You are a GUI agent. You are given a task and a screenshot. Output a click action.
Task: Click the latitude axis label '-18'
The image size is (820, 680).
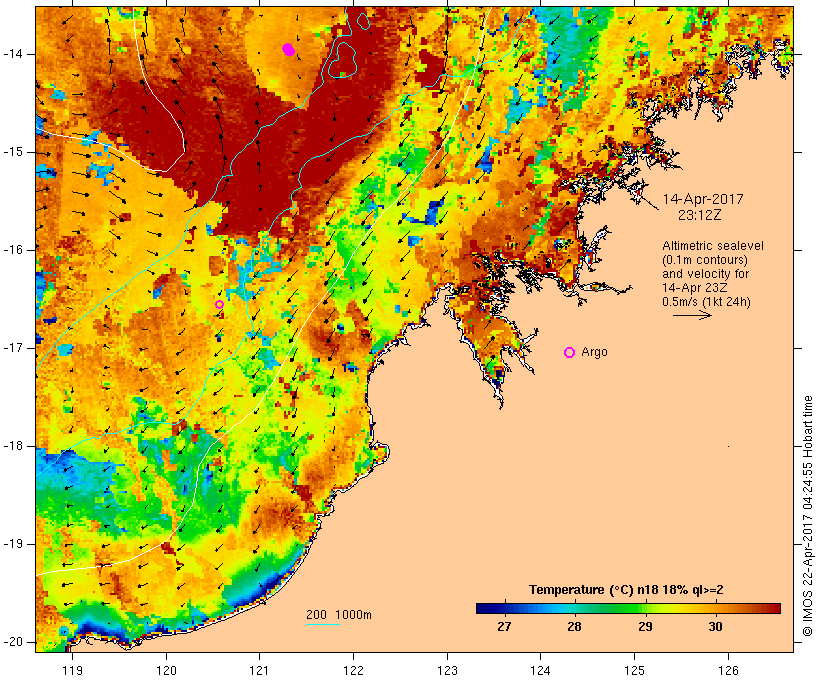coord(13,446)
